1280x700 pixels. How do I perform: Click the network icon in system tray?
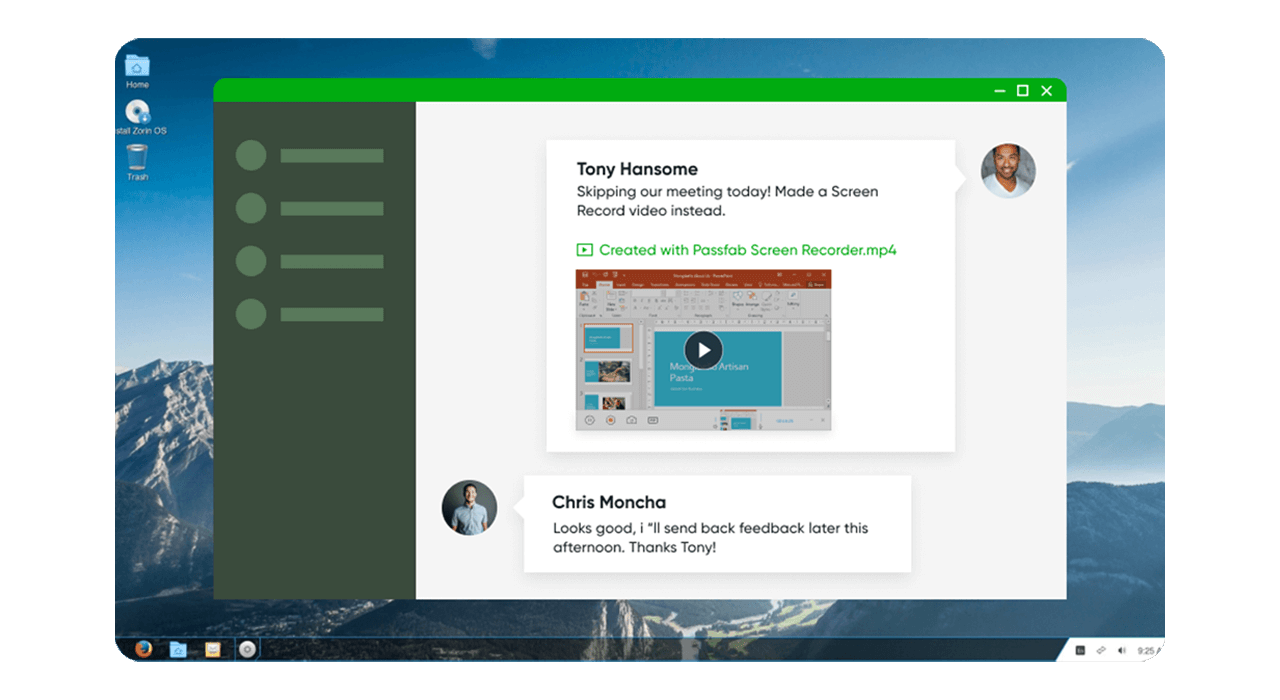[x=1100, y=650]
